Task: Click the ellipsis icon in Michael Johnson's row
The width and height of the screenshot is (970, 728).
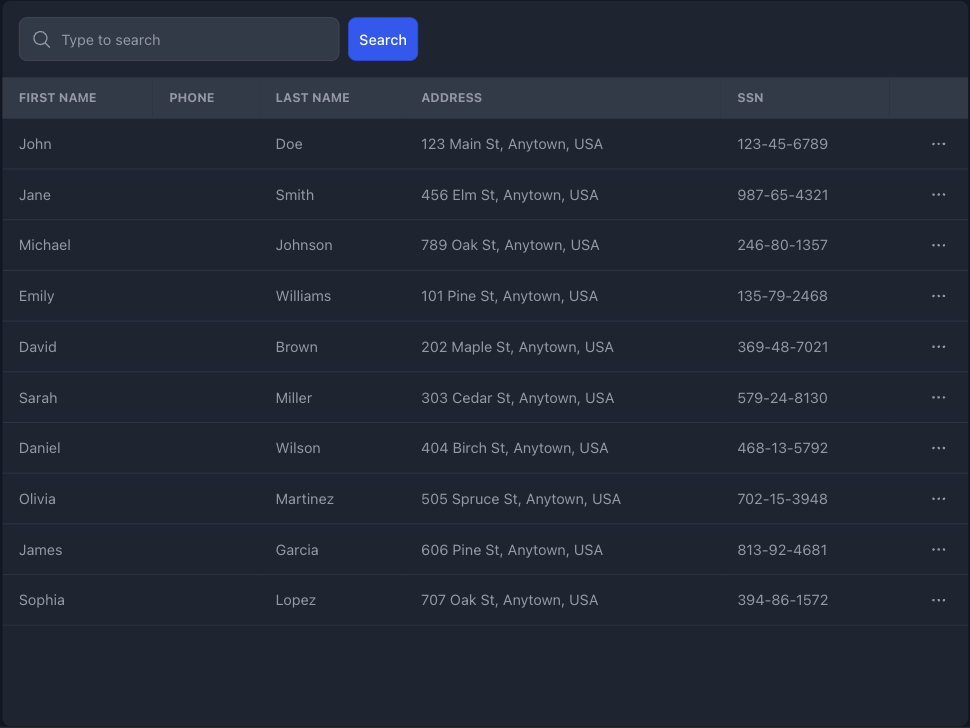Action: pos(938,245)
